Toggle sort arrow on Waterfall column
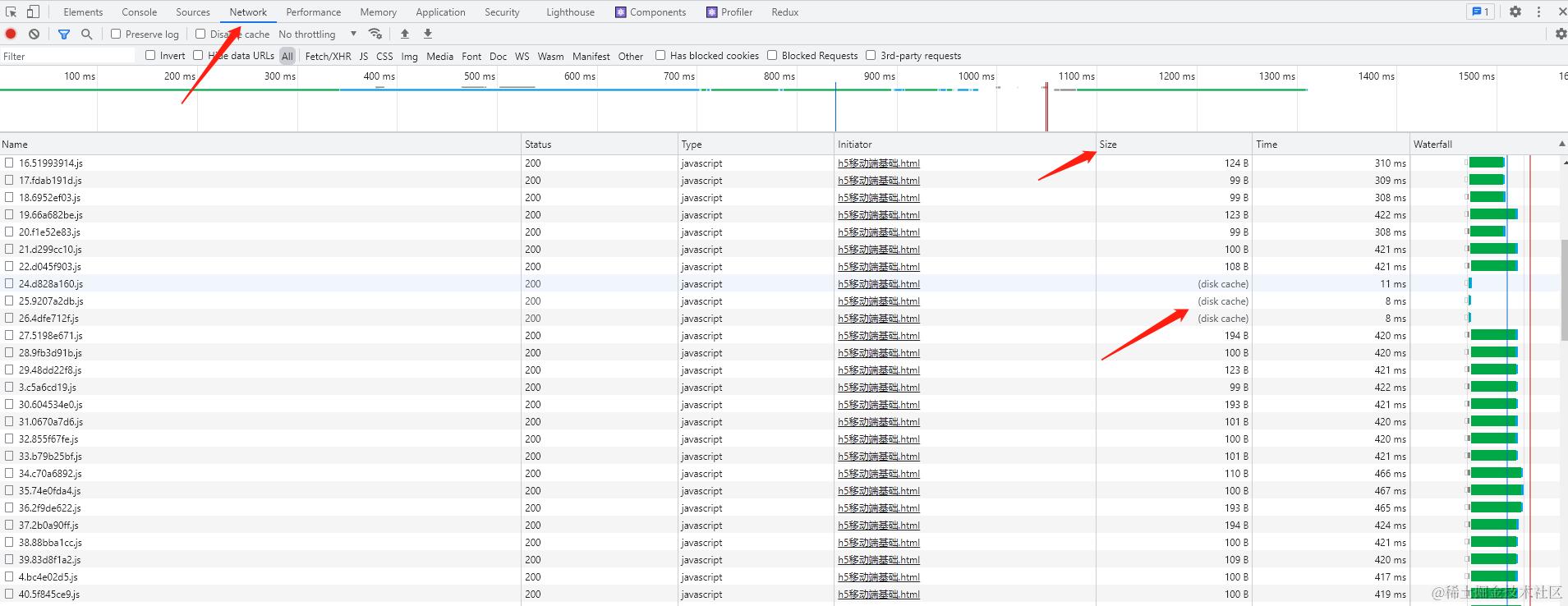Screen dimensions: 1568x606 pos(1561,144)
